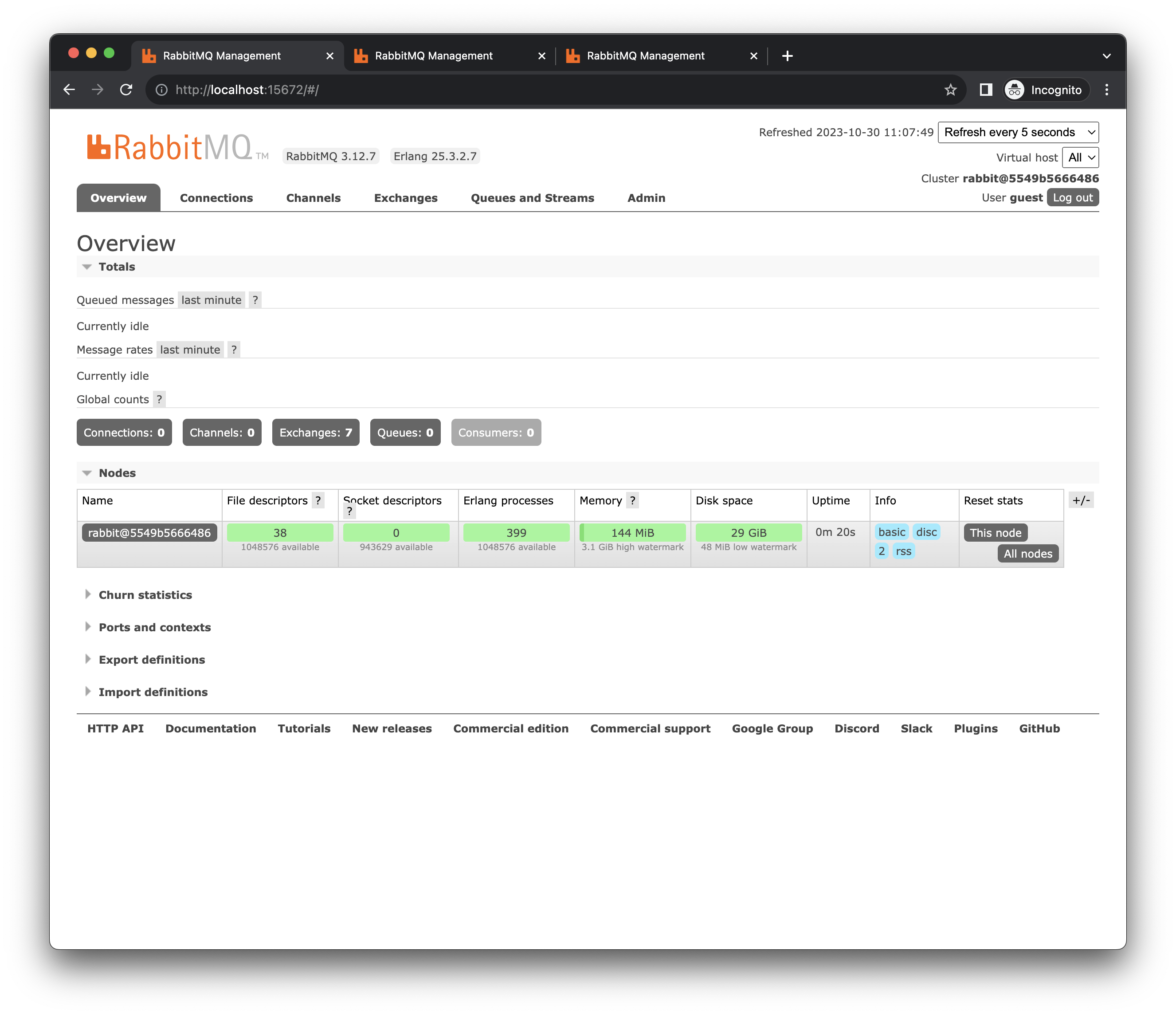Image resolution: width=1176 pixels, height=1015 pixels.
Task: Open the Chrome three-dot menu
Action: click(x=1107, y=90)
